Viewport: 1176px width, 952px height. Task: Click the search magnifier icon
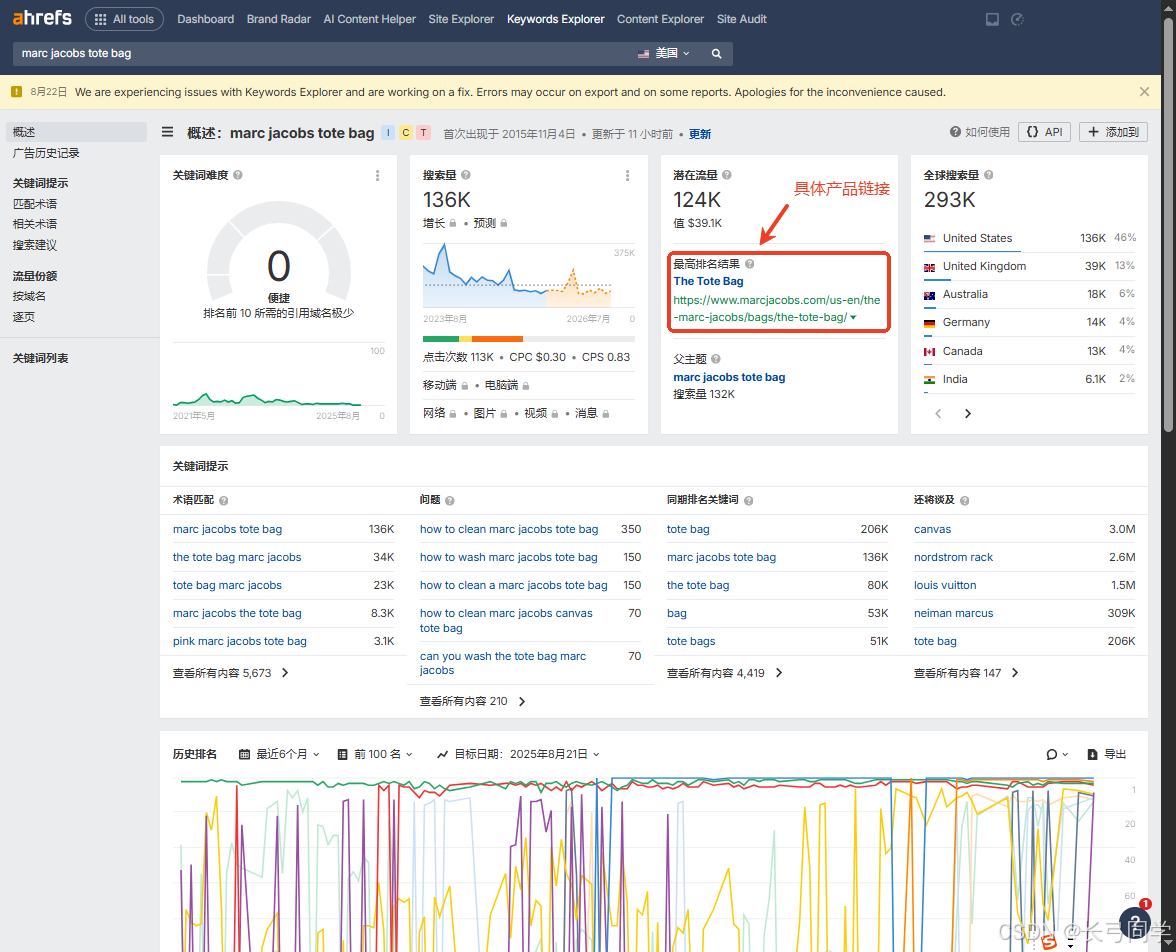(716, 53)
